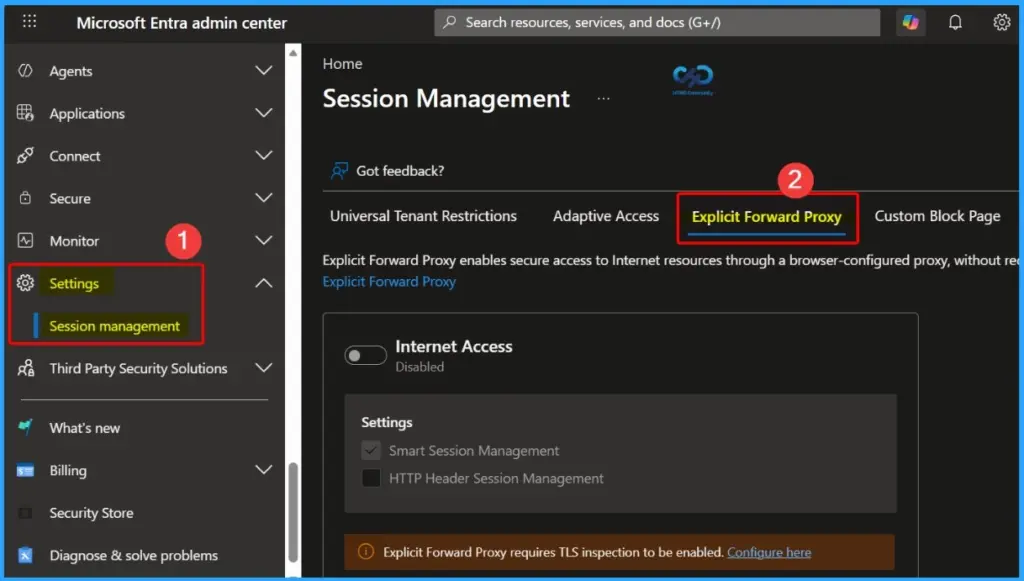This screenshot has width=1024, height=581.
Task: Toggle the Internet Access switch
Action: pos(366,355)
